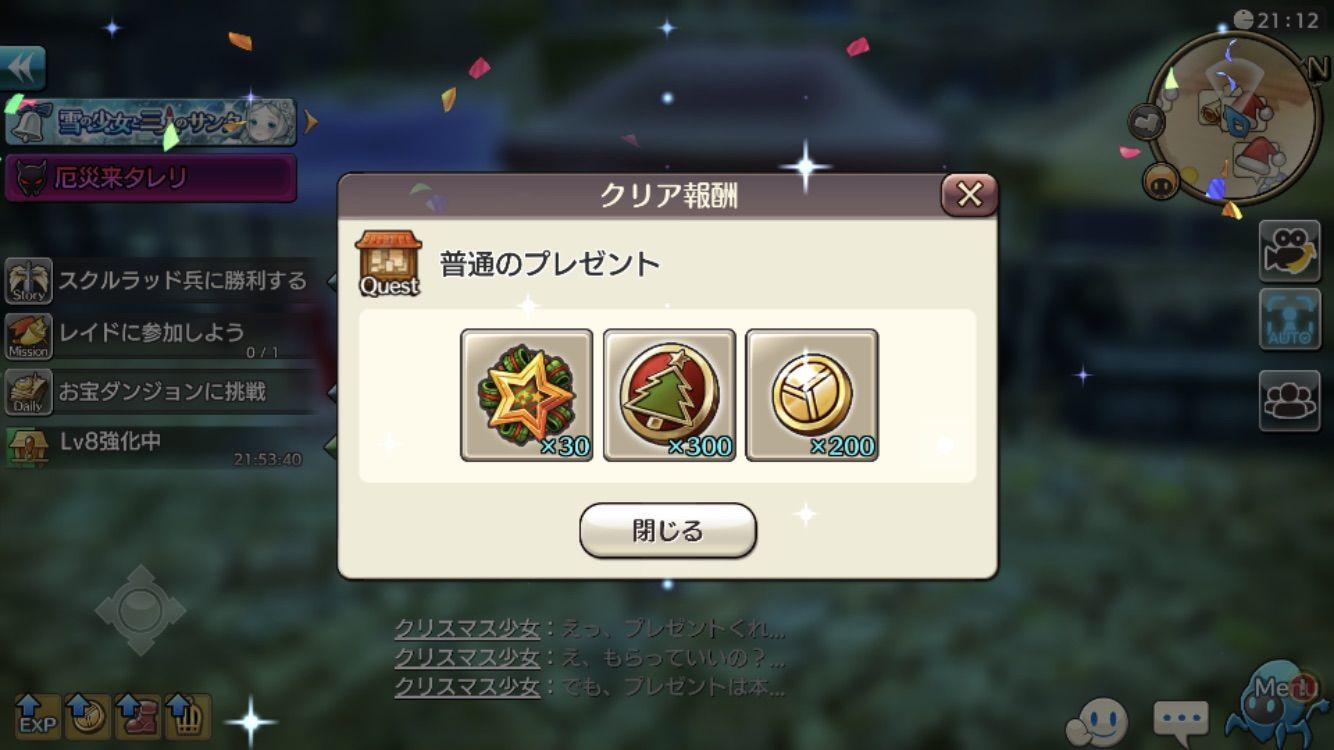Select the Christmas tree medal reward ×300

[669, 395]
